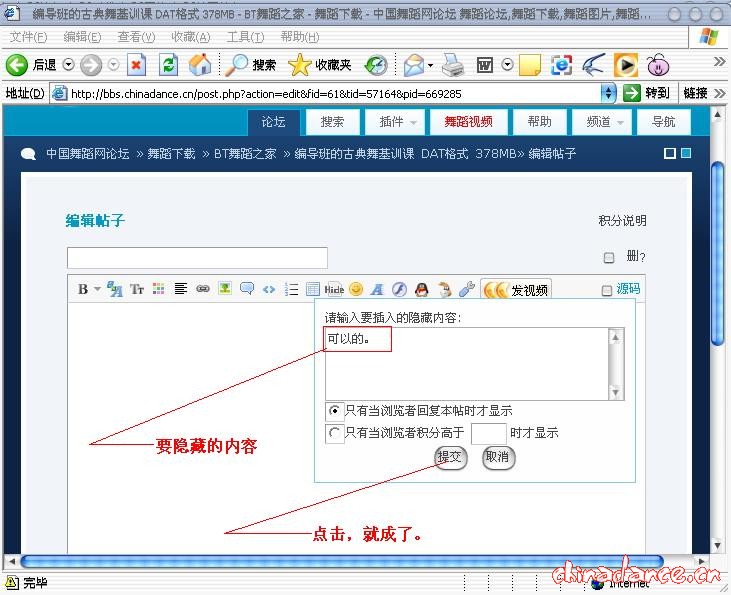Insert table icon in editor
Screen dimensions: 731x595
[313, 289]
